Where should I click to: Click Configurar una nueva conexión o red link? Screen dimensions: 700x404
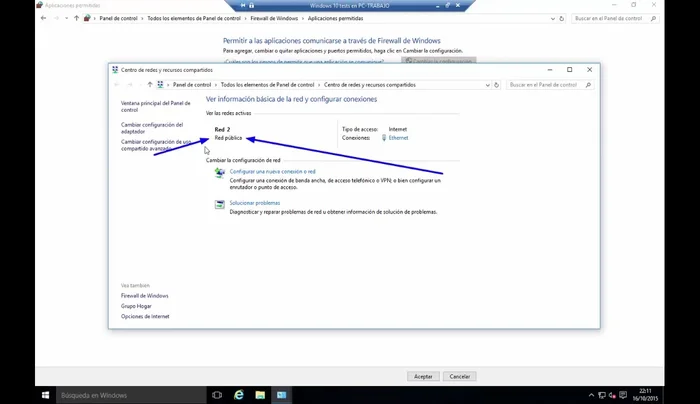pos(272,171)
